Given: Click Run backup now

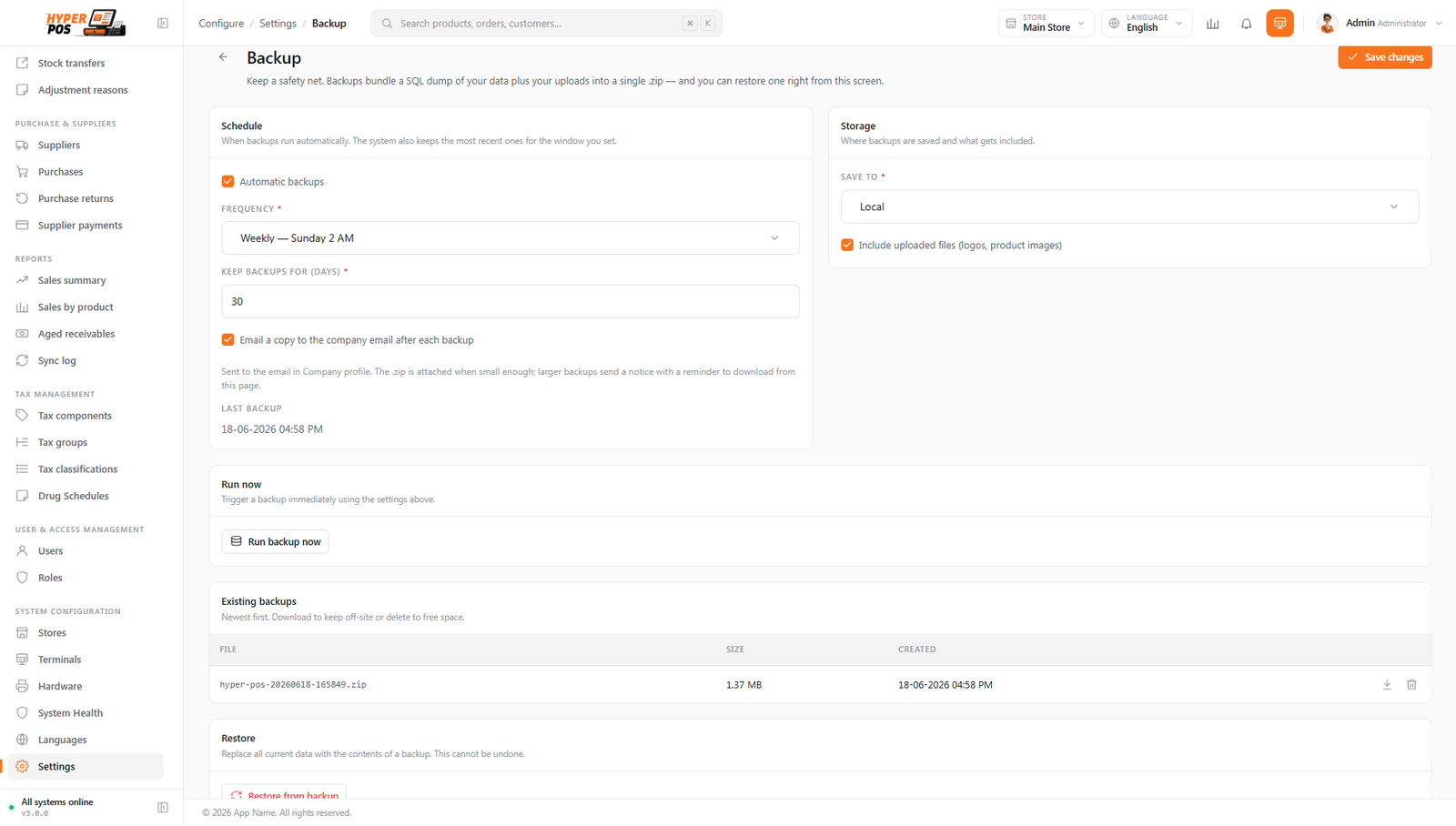Looking at the screenshot, I should pyautogui.click(x=275, y=541).
